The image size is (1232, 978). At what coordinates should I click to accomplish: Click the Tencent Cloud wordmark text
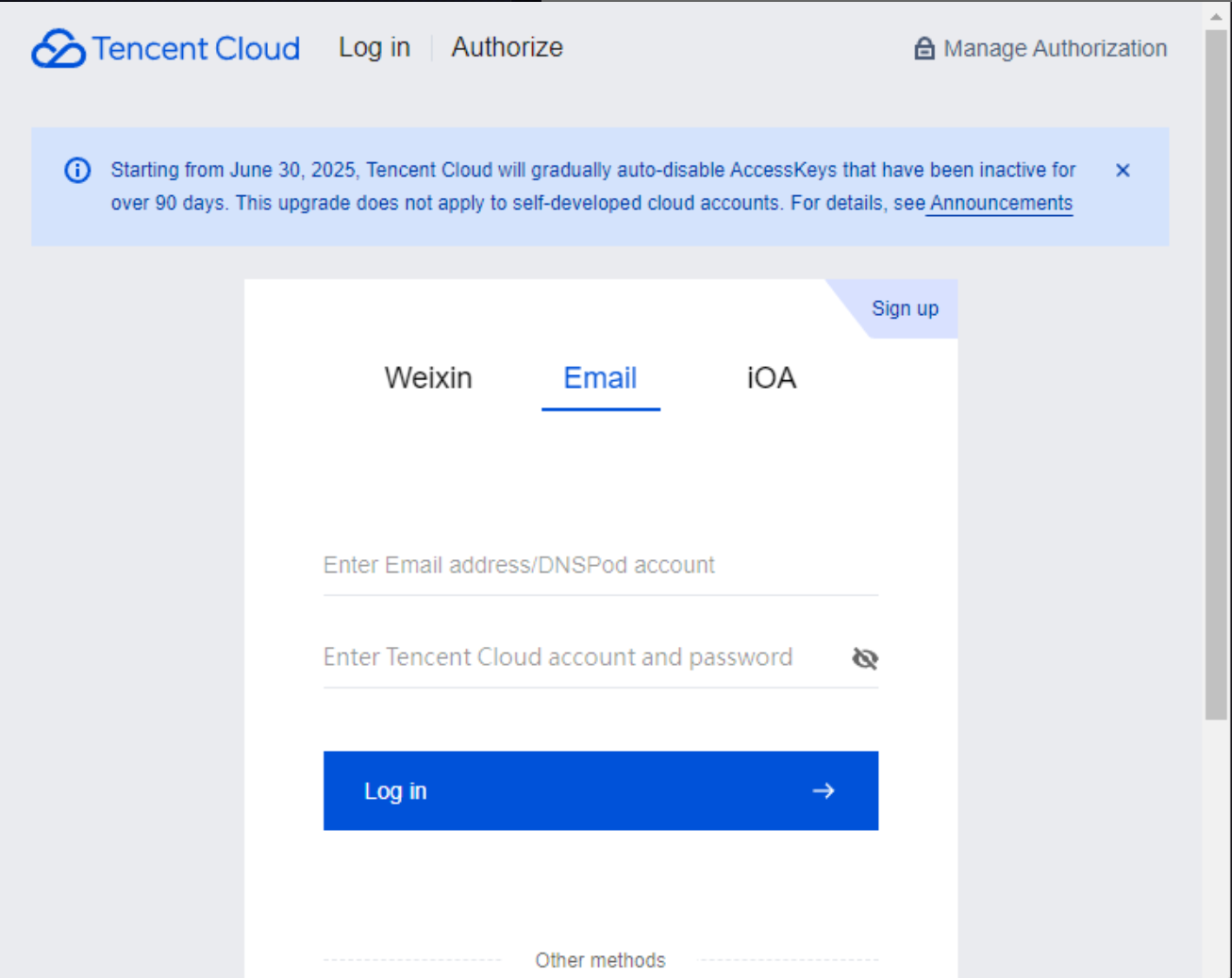click(x=196, y=48)
